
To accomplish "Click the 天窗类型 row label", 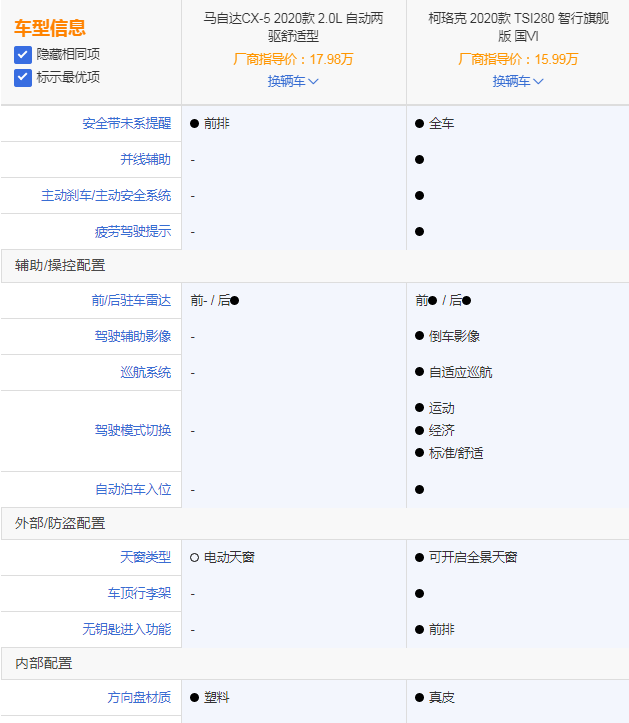I will [x=145, y=557].
